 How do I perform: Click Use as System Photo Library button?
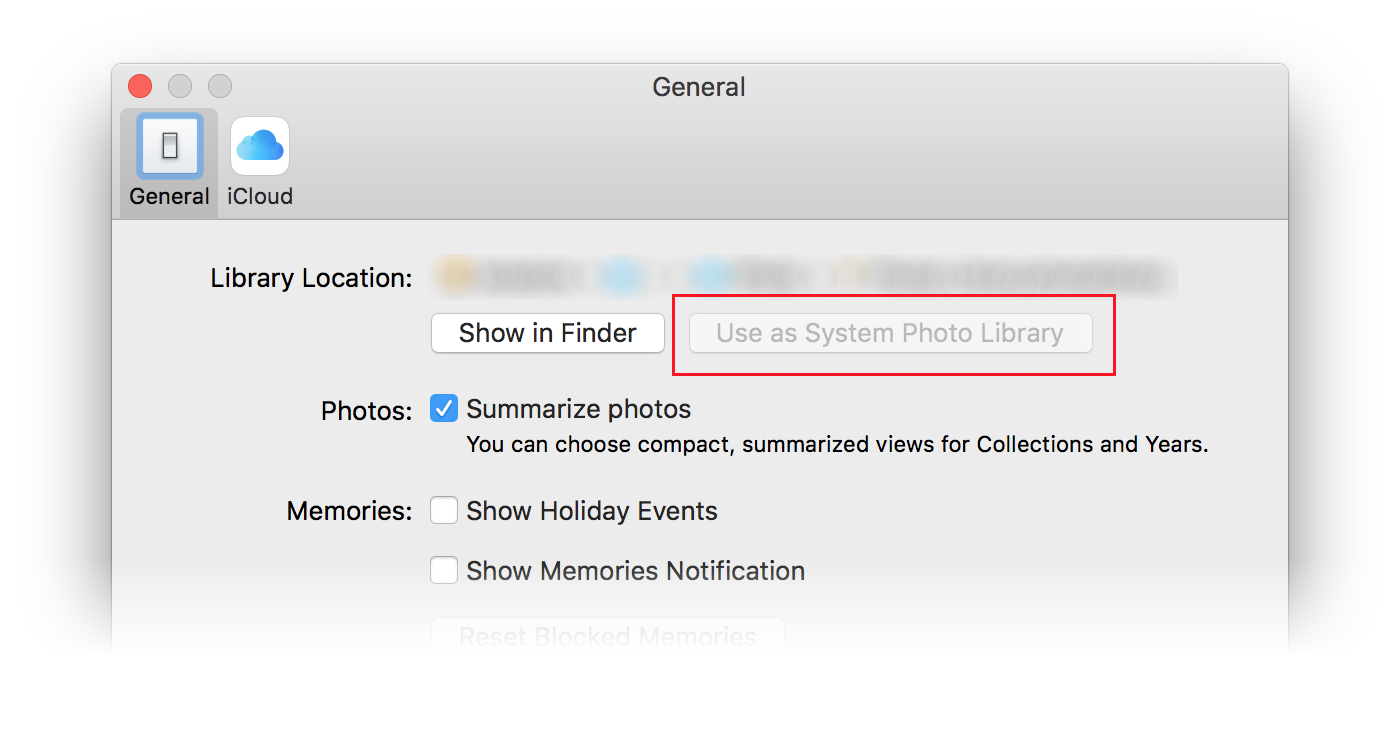(x=890, y=333)
